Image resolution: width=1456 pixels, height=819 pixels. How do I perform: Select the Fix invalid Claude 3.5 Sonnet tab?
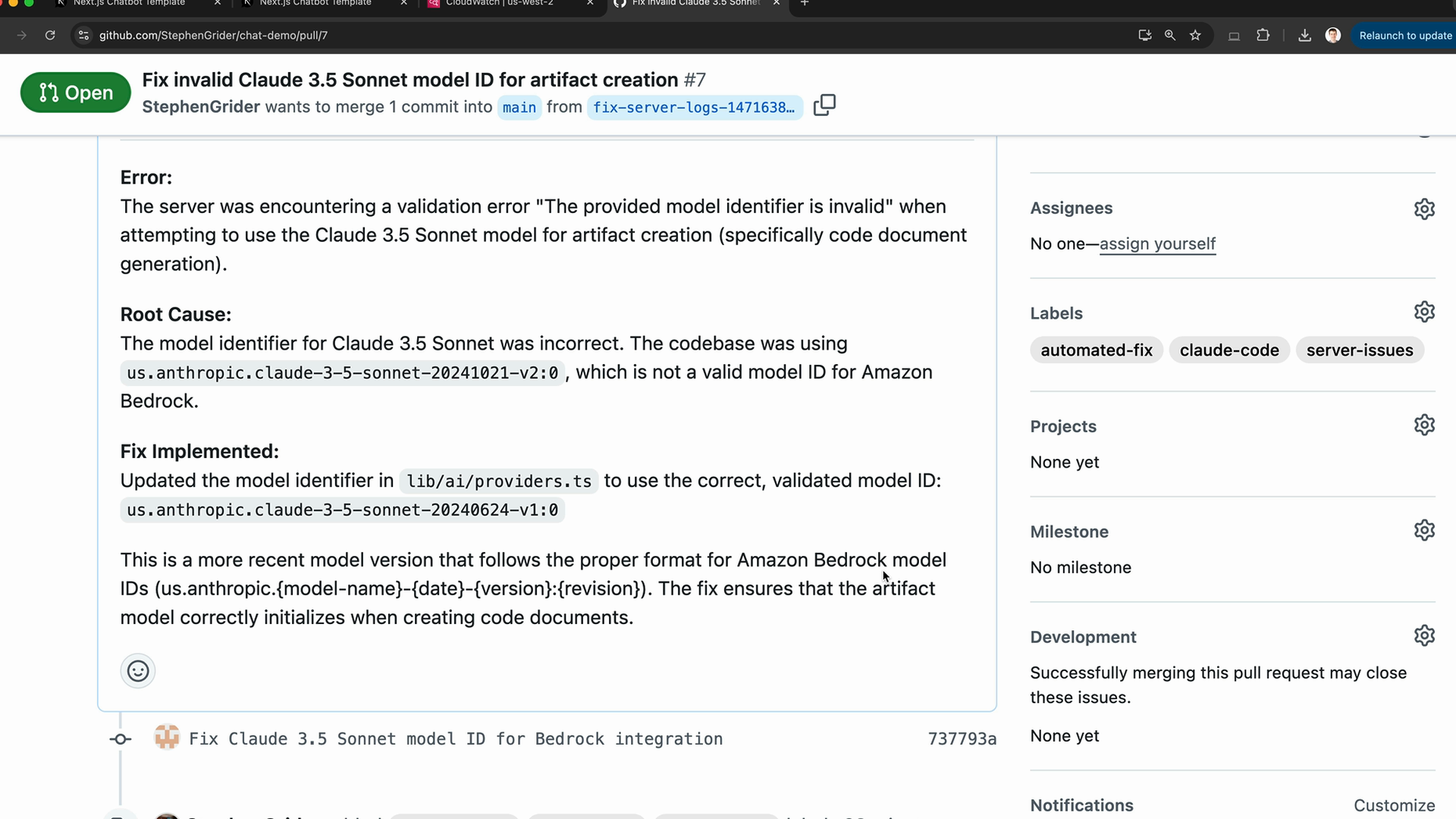pyautogui.click(x=696, y=4)
